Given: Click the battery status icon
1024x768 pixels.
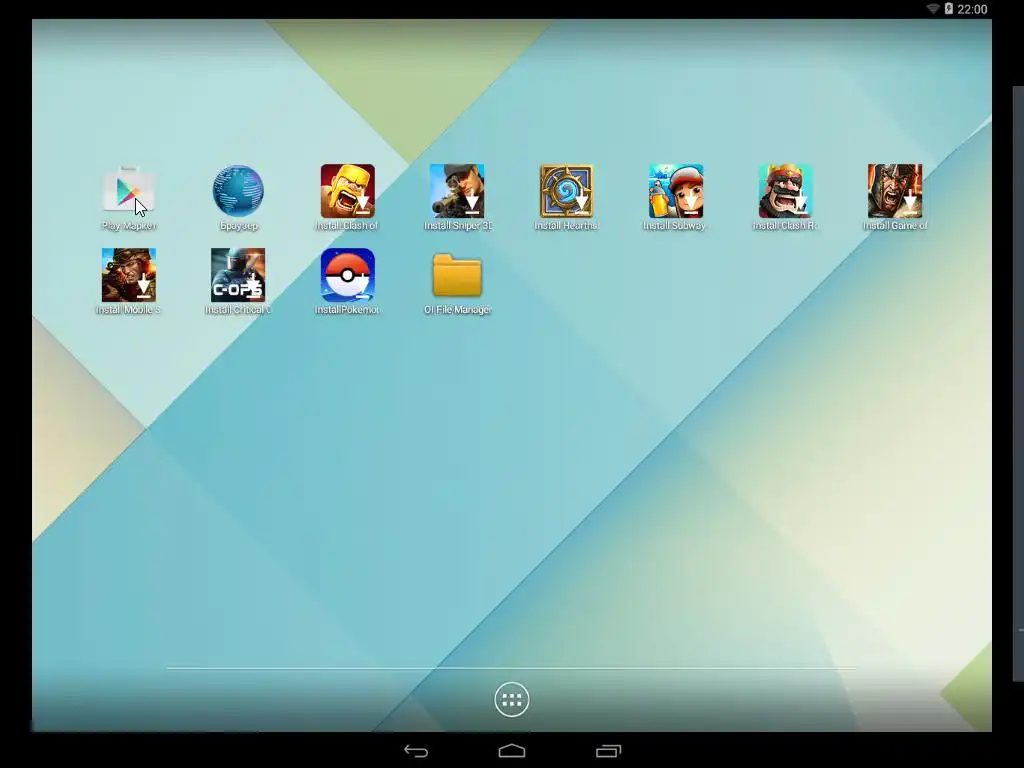Looking at the screenshot, I should click(x=948, y=8).
